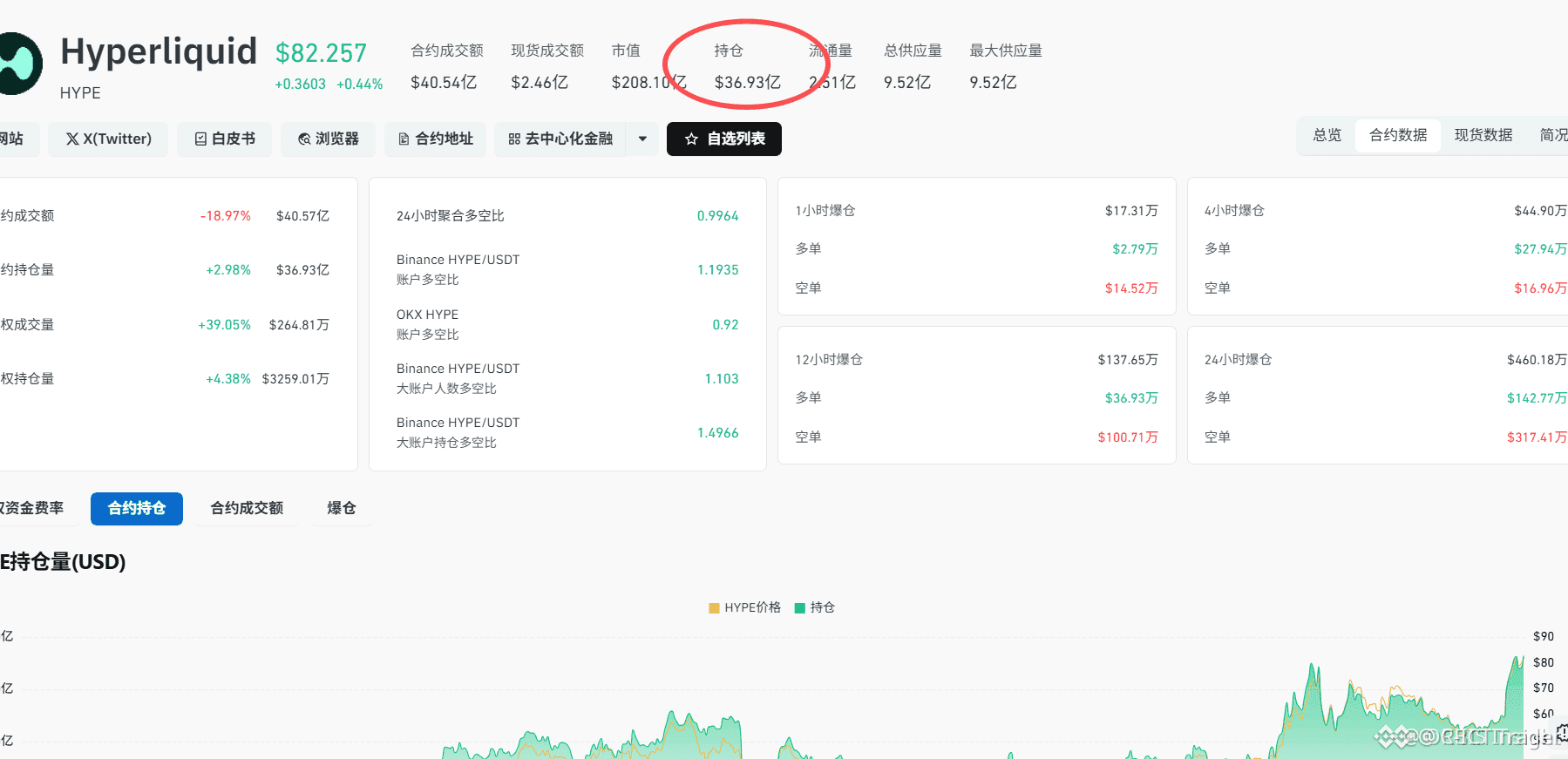This screenshot has width=1568, height=759.
Task: Click the 24小时 空单 value $317.41万
Action: point(1537,437)
